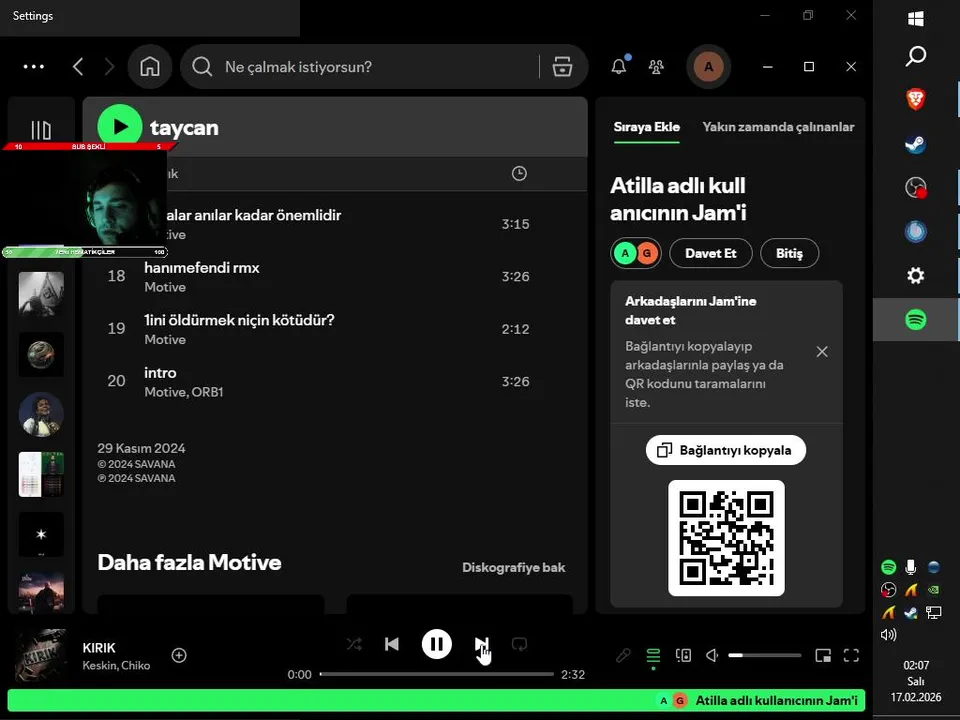The width and height of the screenshot is (960, 720).
Task: Click the Spotify taskbar icon
Action: click(916, 319)
